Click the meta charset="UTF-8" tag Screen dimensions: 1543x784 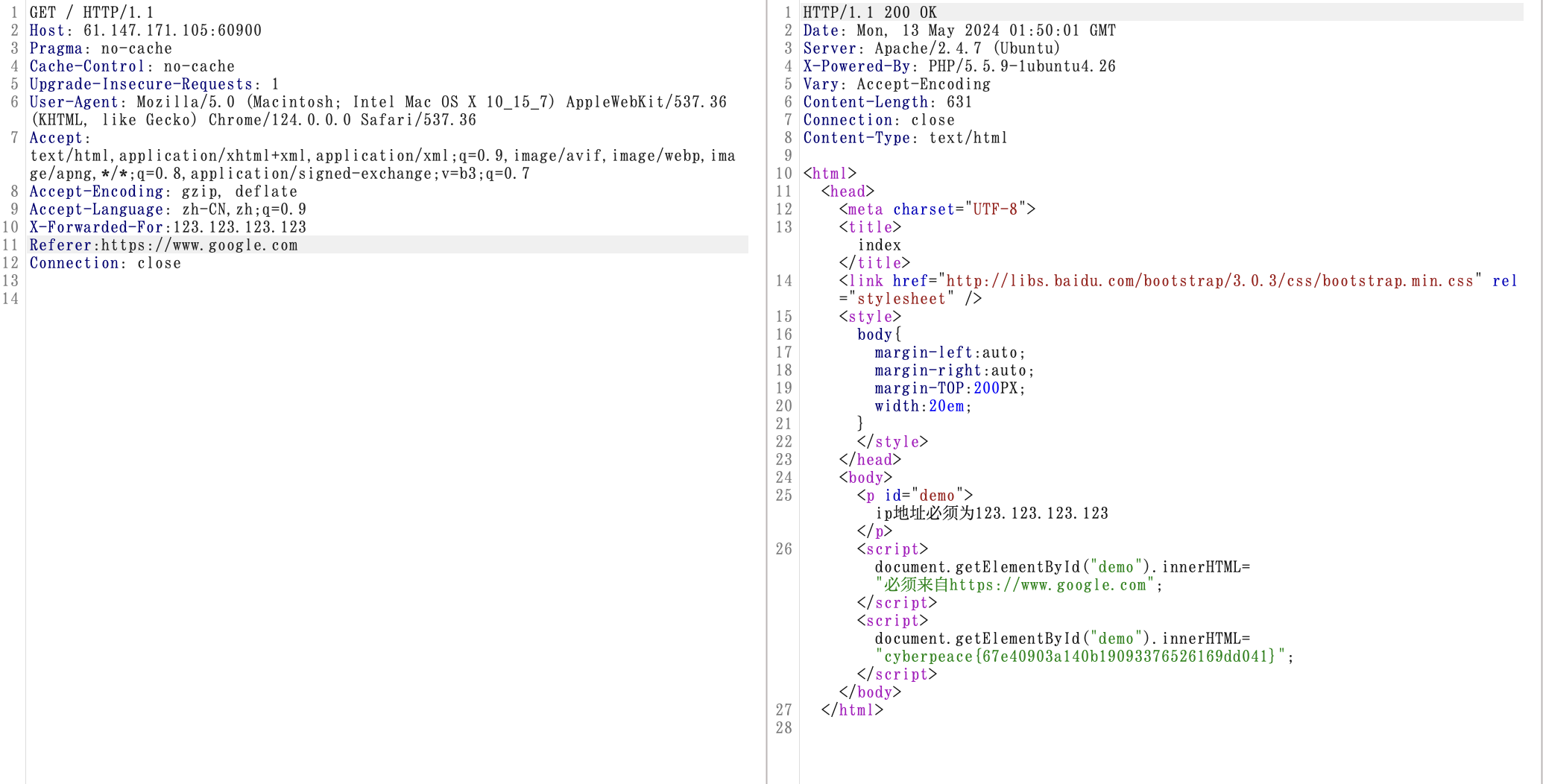tap(937, 209)
